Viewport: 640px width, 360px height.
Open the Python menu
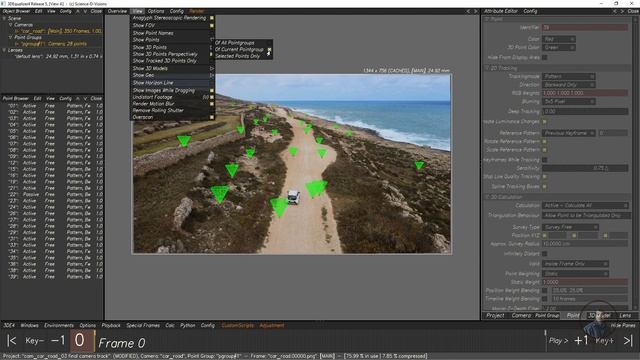188,325
